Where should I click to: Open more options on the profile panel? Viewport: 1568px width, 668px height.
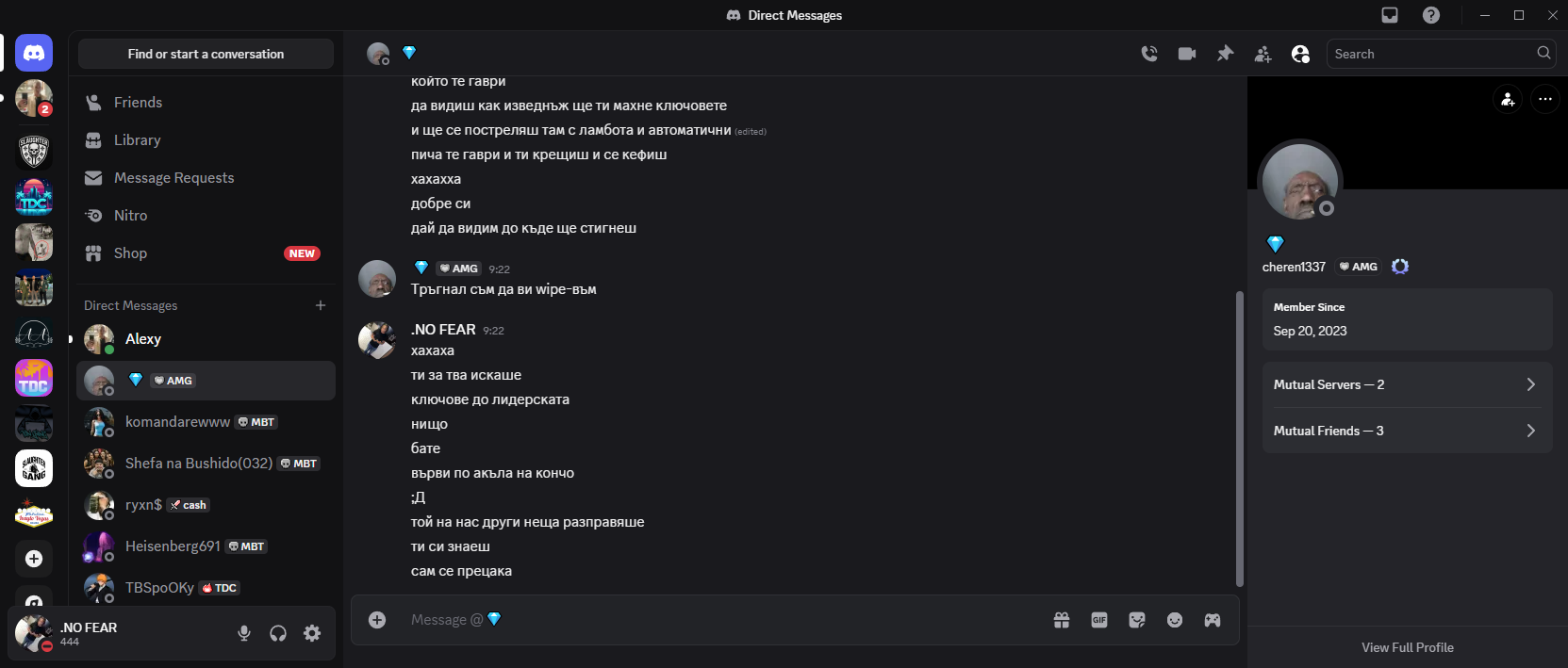click(1544, 99)
